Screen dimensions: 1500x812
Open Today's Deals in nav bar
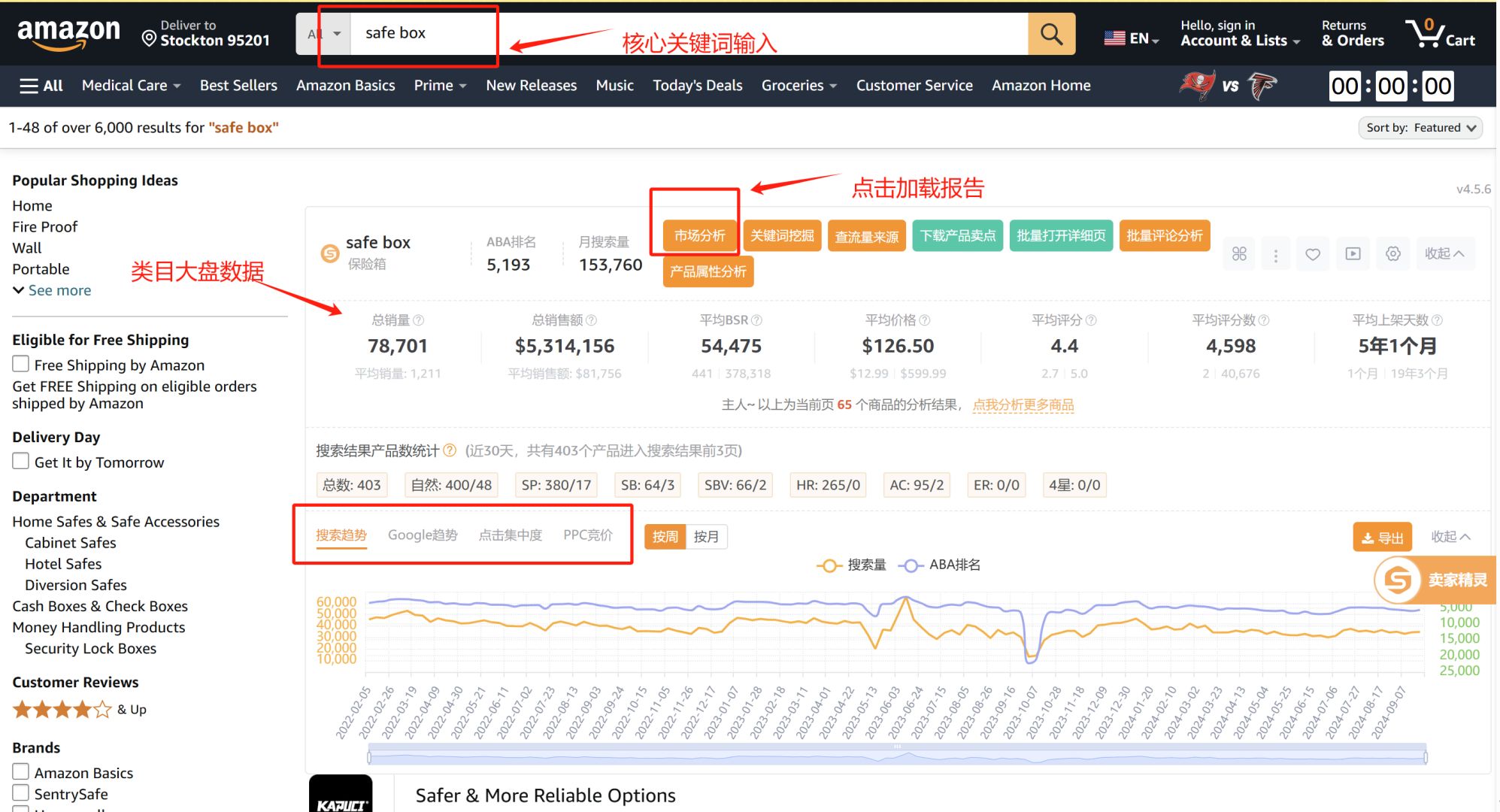[x=697, y=86]
